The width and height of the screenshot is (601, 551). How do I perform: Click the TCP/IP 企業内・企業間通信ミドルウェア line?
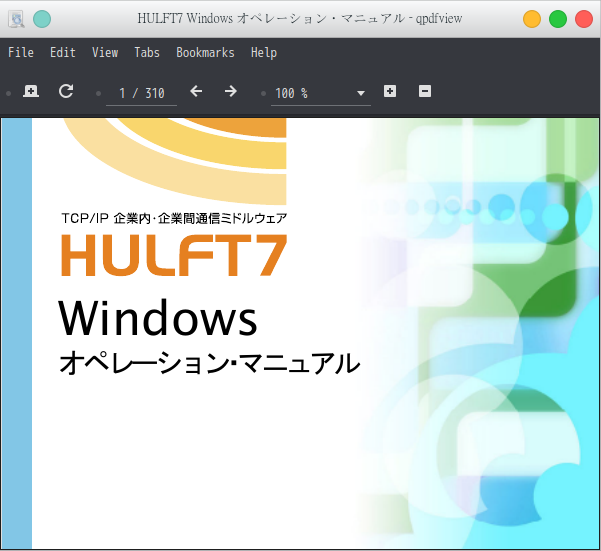tap(174, 218)
